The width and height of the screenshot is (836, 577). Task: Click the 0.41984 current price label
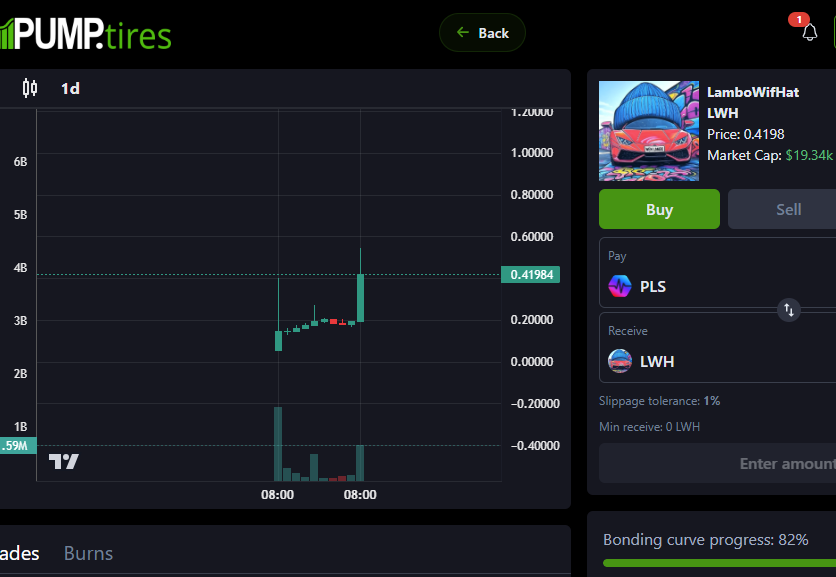coord(530,275)
